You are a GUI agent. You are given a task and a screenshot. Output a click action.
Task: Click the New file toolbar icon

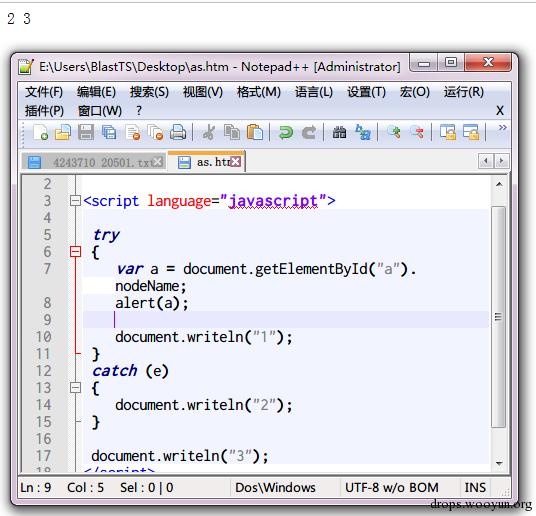[40, 132]
